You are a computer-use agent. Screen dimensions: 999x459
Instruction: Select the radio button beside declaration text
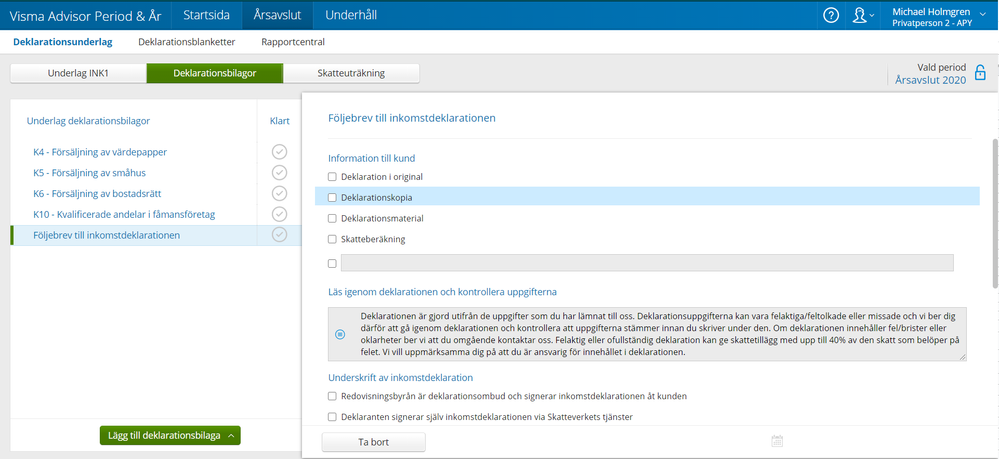tap(340, 334)
